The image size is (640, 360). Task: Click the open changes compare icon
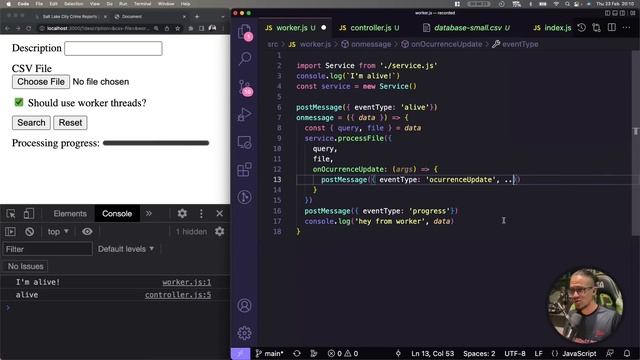(x=596, y=28)
